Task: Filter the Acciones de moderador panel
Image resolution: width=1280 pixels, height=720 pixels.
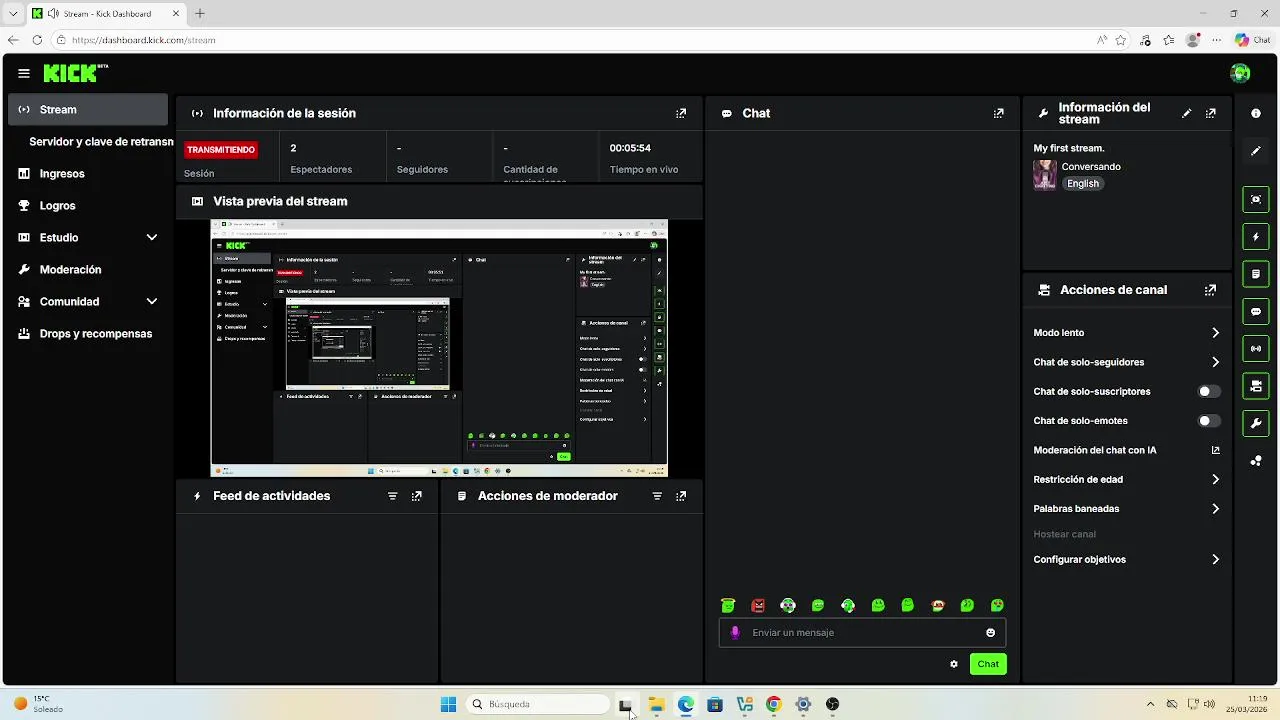Action: tap(657, 496)
